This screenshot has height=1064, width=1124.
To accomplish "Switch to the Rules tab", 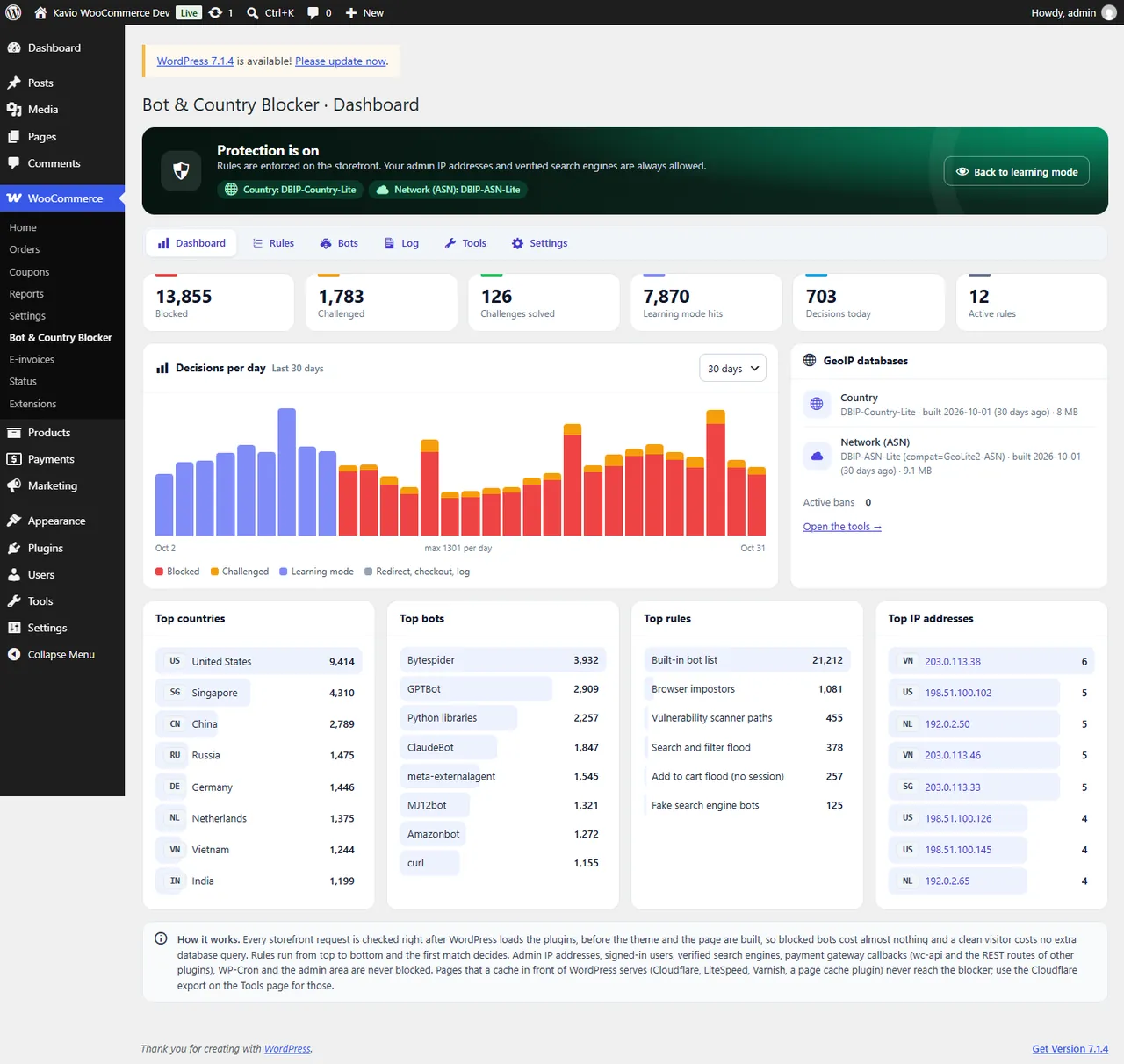I will pos(273,243).
